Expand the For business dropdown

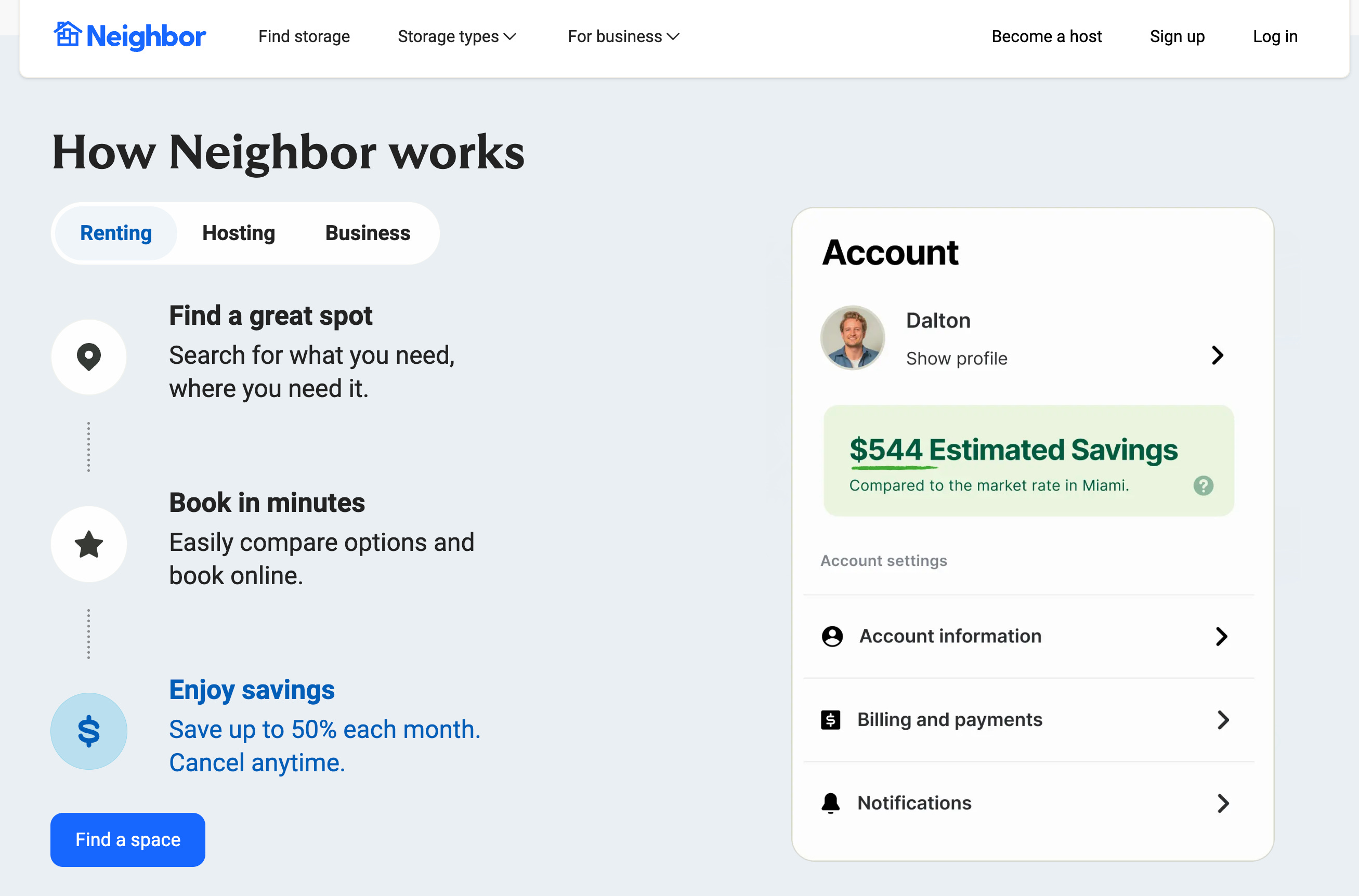[623, 36]
